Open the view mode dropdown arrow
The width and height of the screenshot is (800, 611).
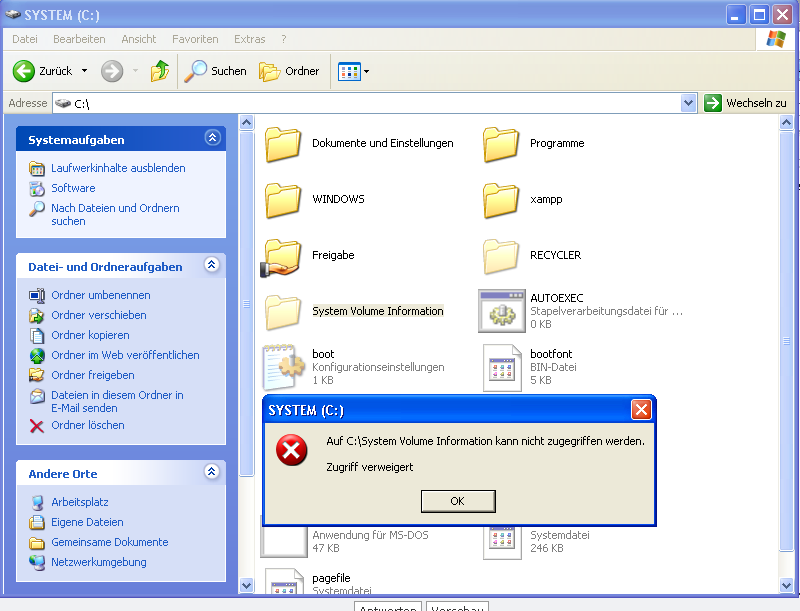tap(366, 71)
